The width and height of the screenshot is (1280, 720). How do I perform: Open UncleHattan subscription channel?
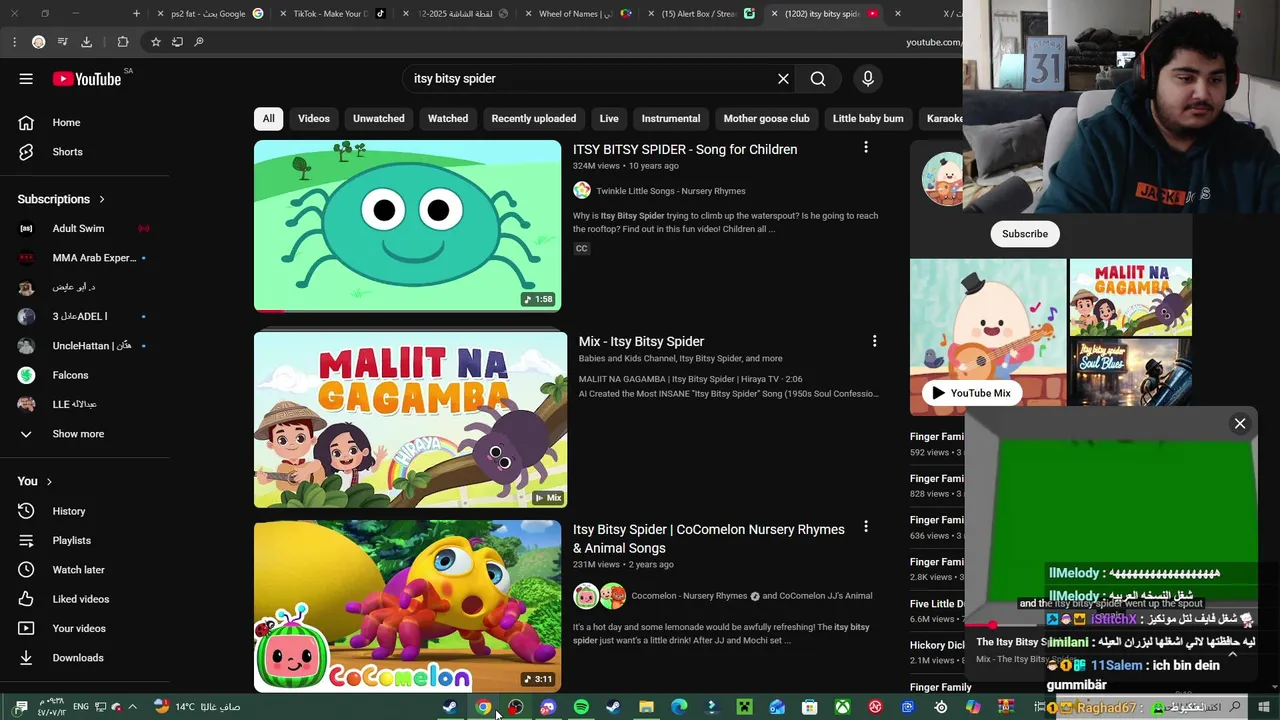(85, 346)
